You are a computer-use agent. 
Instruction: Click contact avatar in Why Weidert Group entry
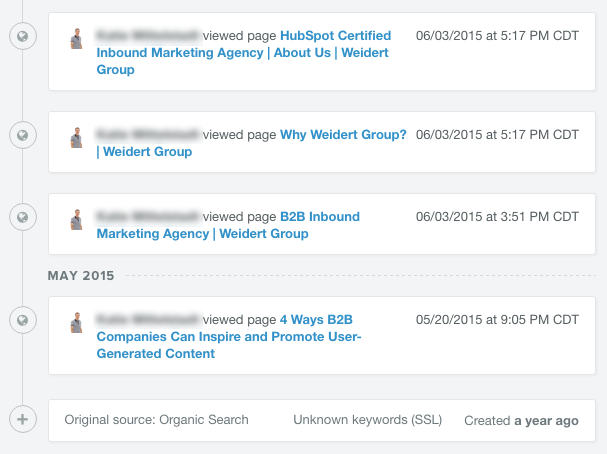tap(77, 136)
